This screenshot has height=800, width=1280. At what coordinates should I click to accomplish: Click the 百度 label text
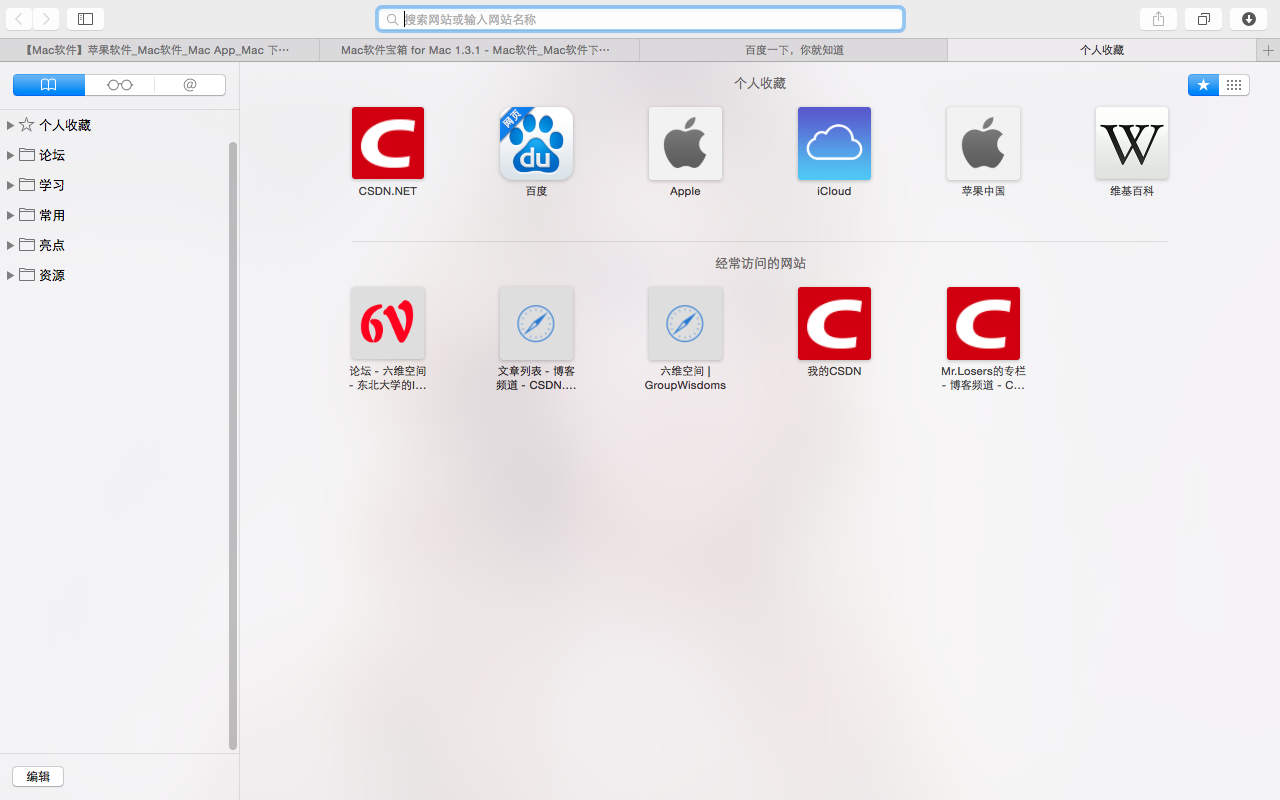coord(537,191)
